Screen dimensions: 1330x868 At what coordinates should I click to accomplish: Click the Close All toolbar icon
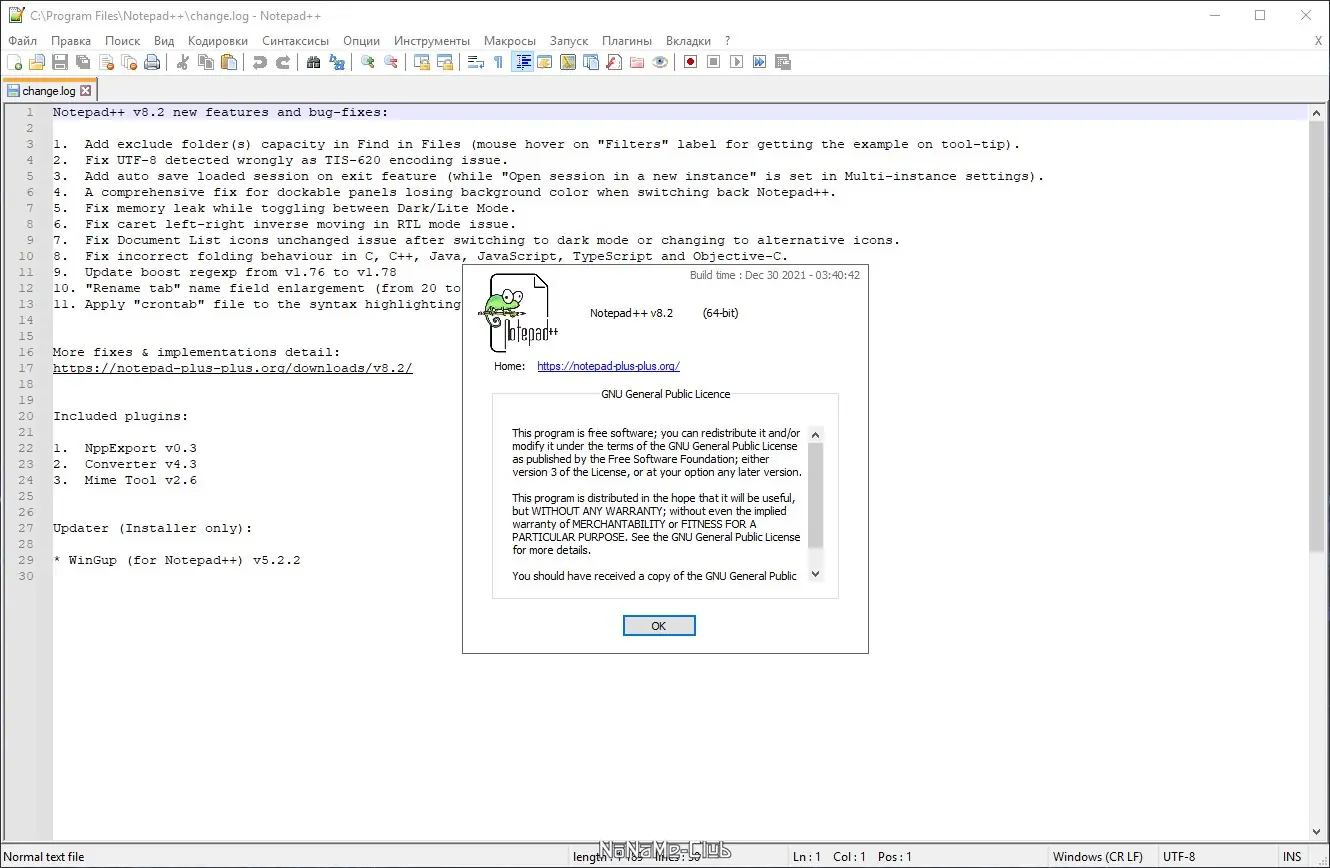(129, 62)
